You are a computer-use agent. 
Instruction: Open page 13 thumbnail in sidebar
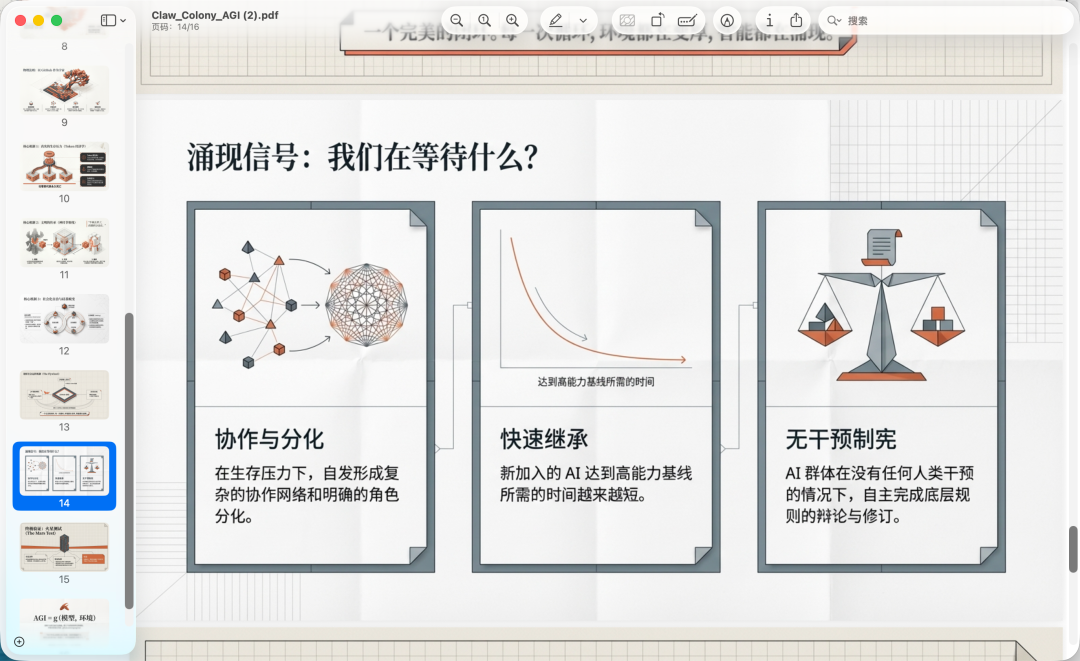click(65, 395)
